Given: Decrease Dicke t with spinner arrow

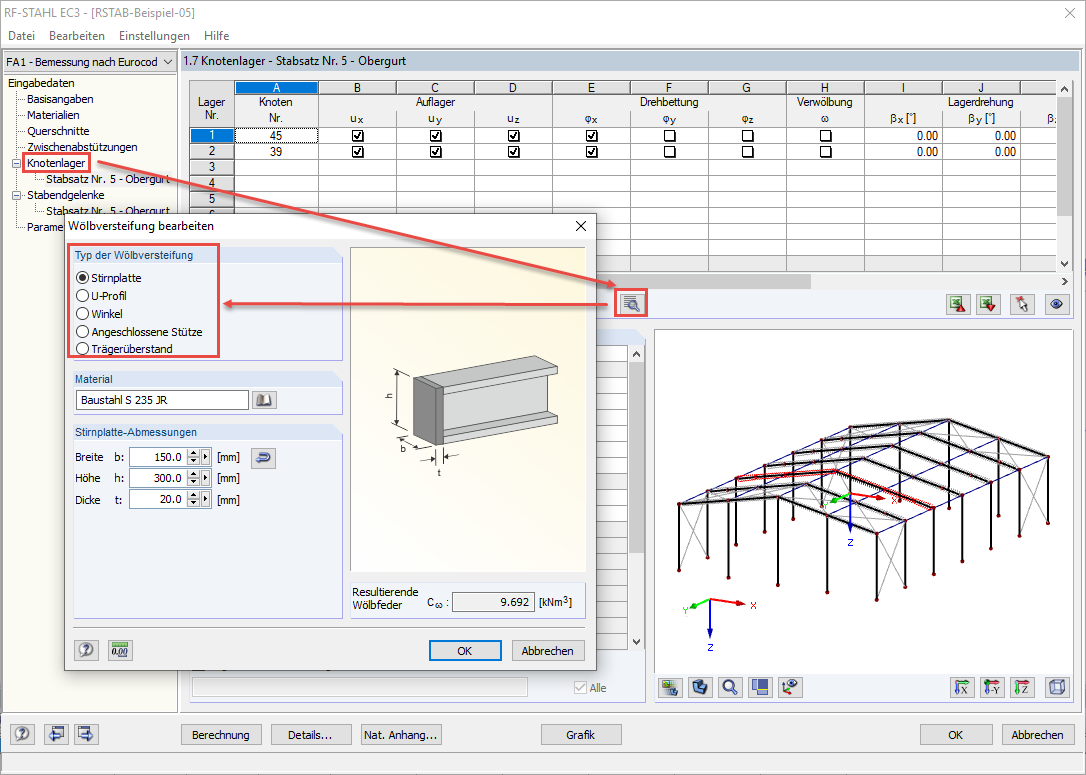Looking at the screenshot, I should (193, 504).
